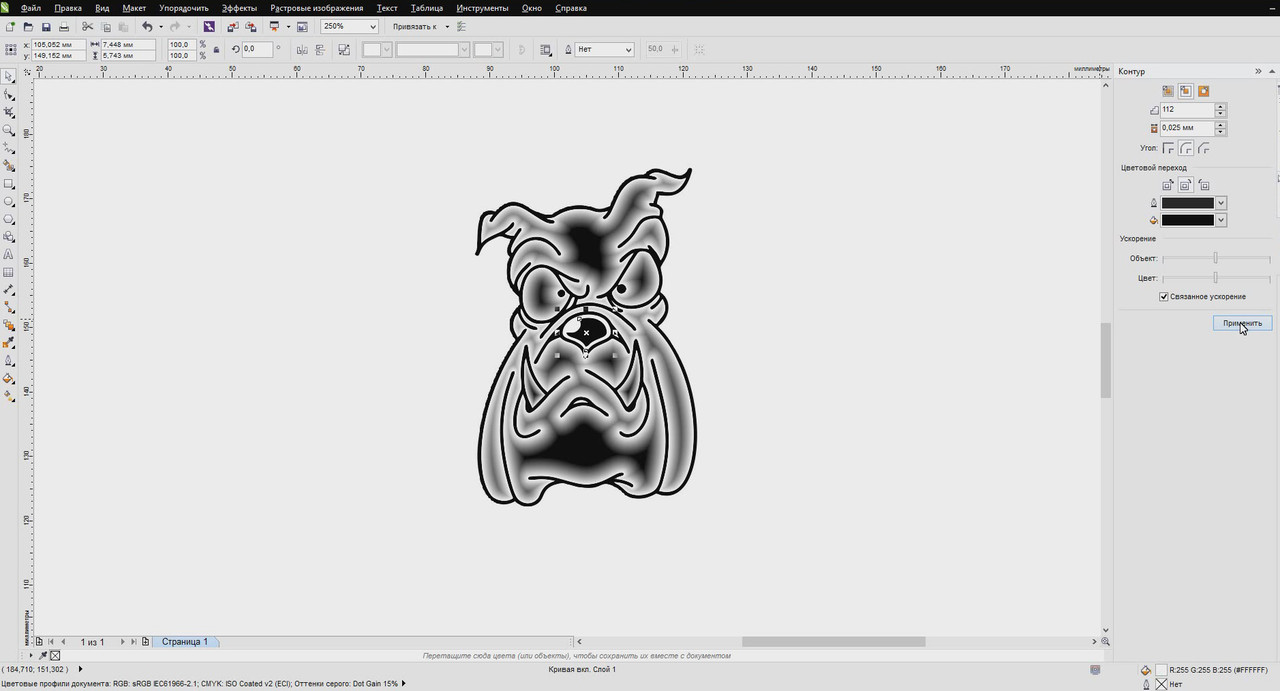Click the Export icon
This screenshot has width=1280, height=691.
(249, 27)
